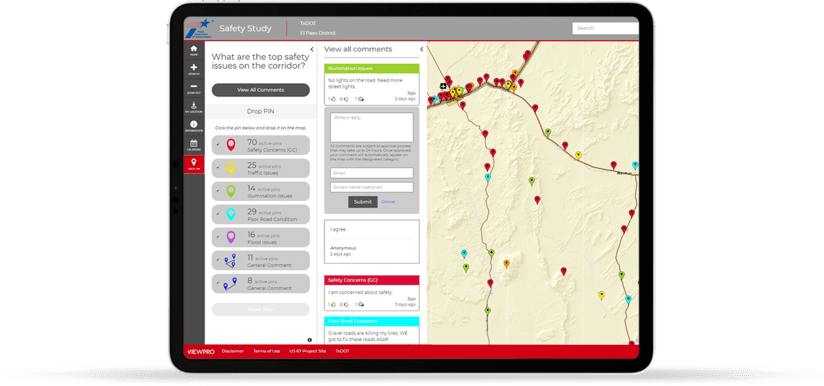This screenshot has width=824, height=386.
Task: Go to Home in the sidebar
Action: pos(194,50)
